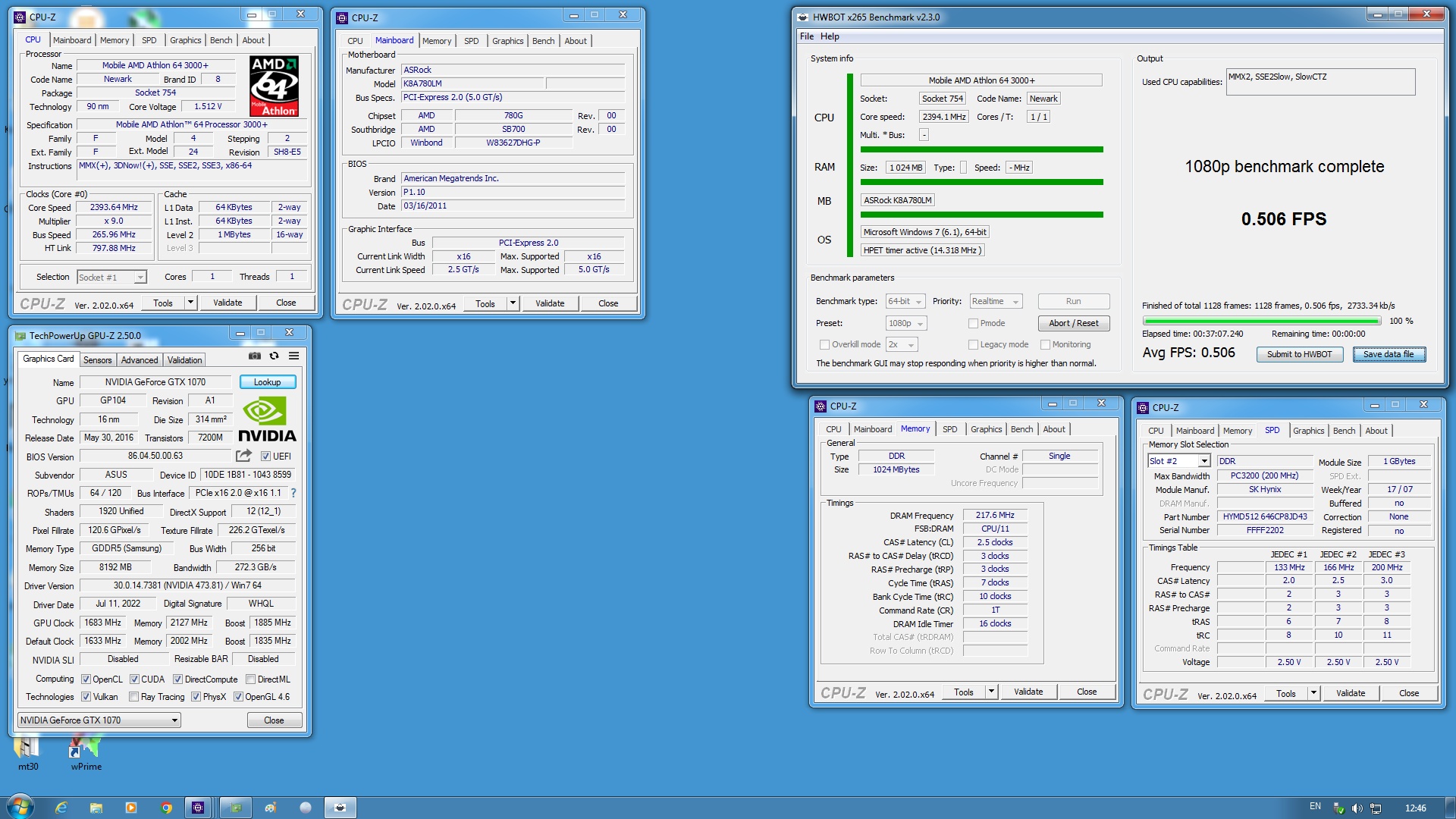
Task: Launch Internet Explorer from the taskbar
Action: point(61,808)
